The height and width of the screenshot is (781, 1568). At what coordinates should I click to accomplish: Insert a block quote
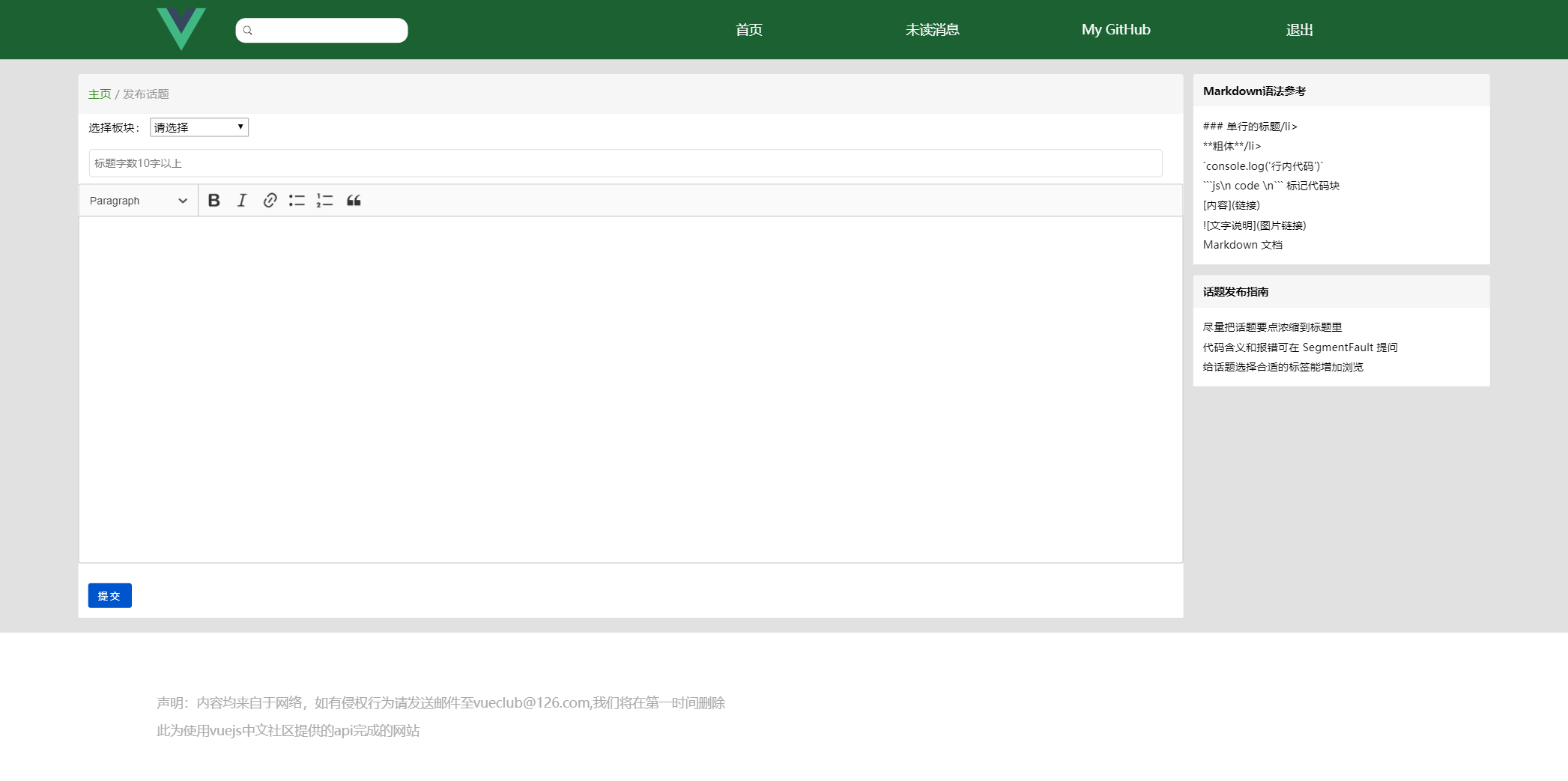pos(354,201)
